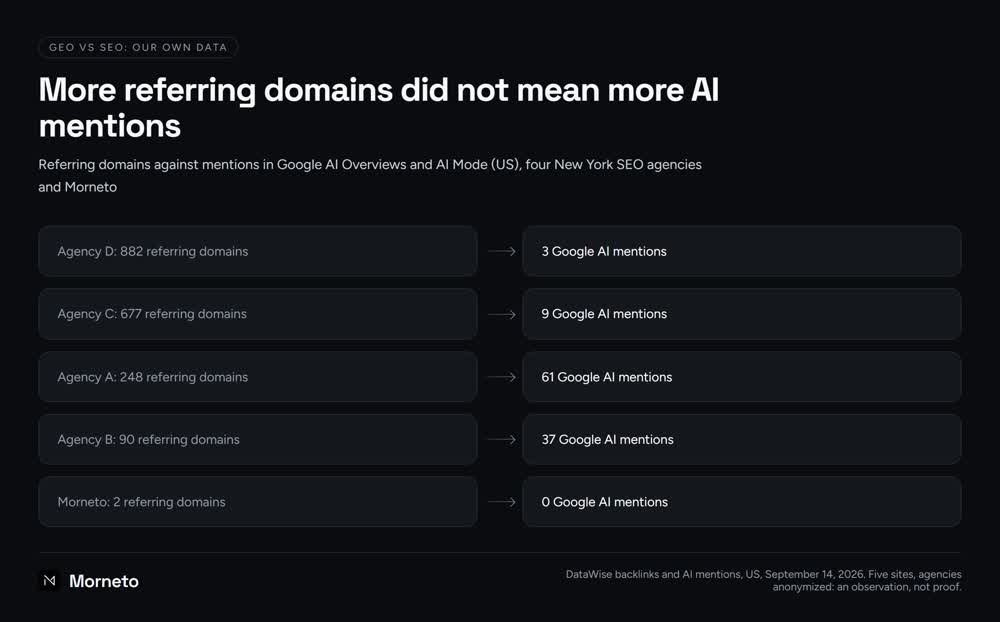Select 'Agency C: 677 referring domains' card

click(258, 314)
